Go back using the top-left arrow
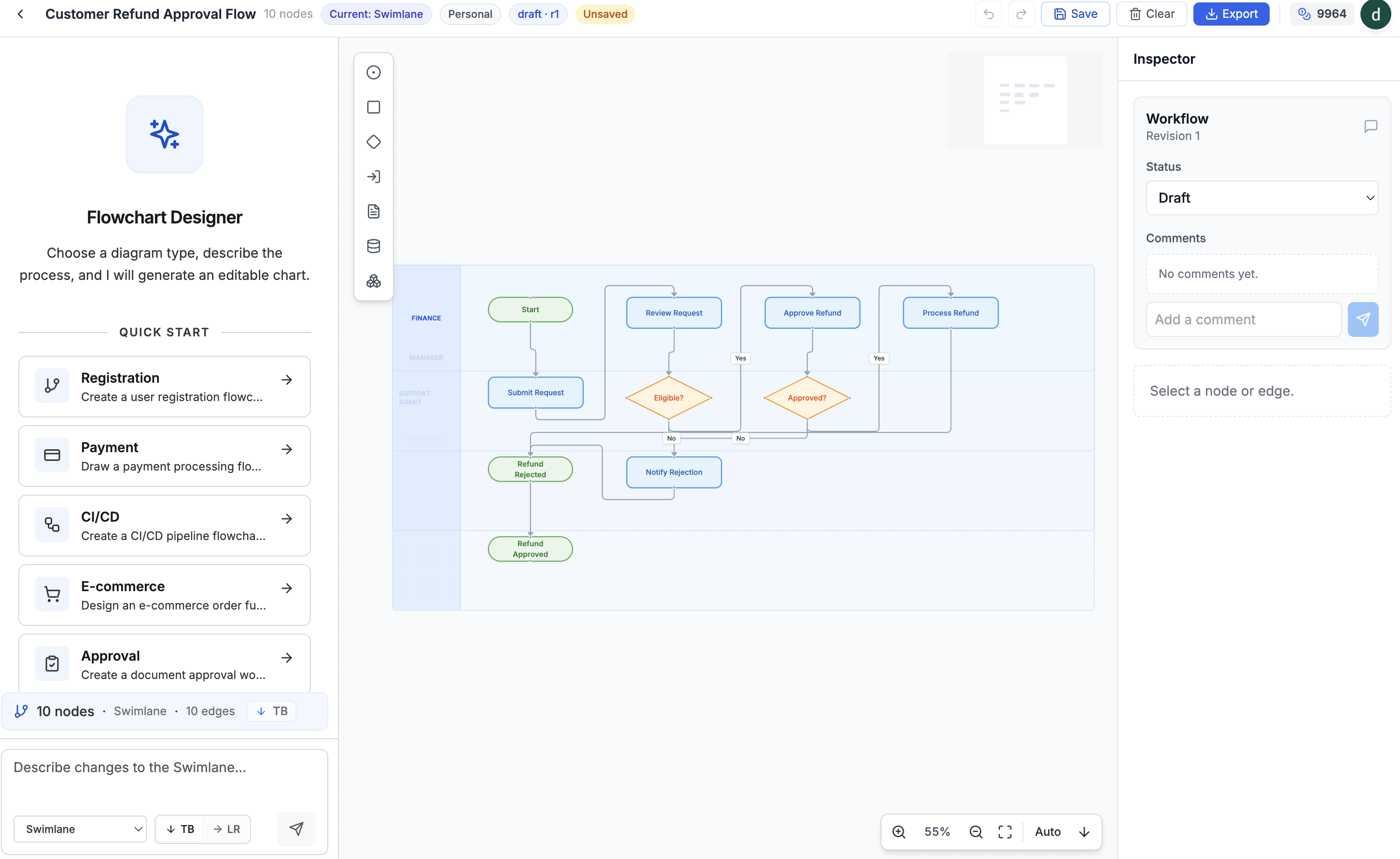The height and width of the screenshot is (859, 1400). tap(20, 14)
